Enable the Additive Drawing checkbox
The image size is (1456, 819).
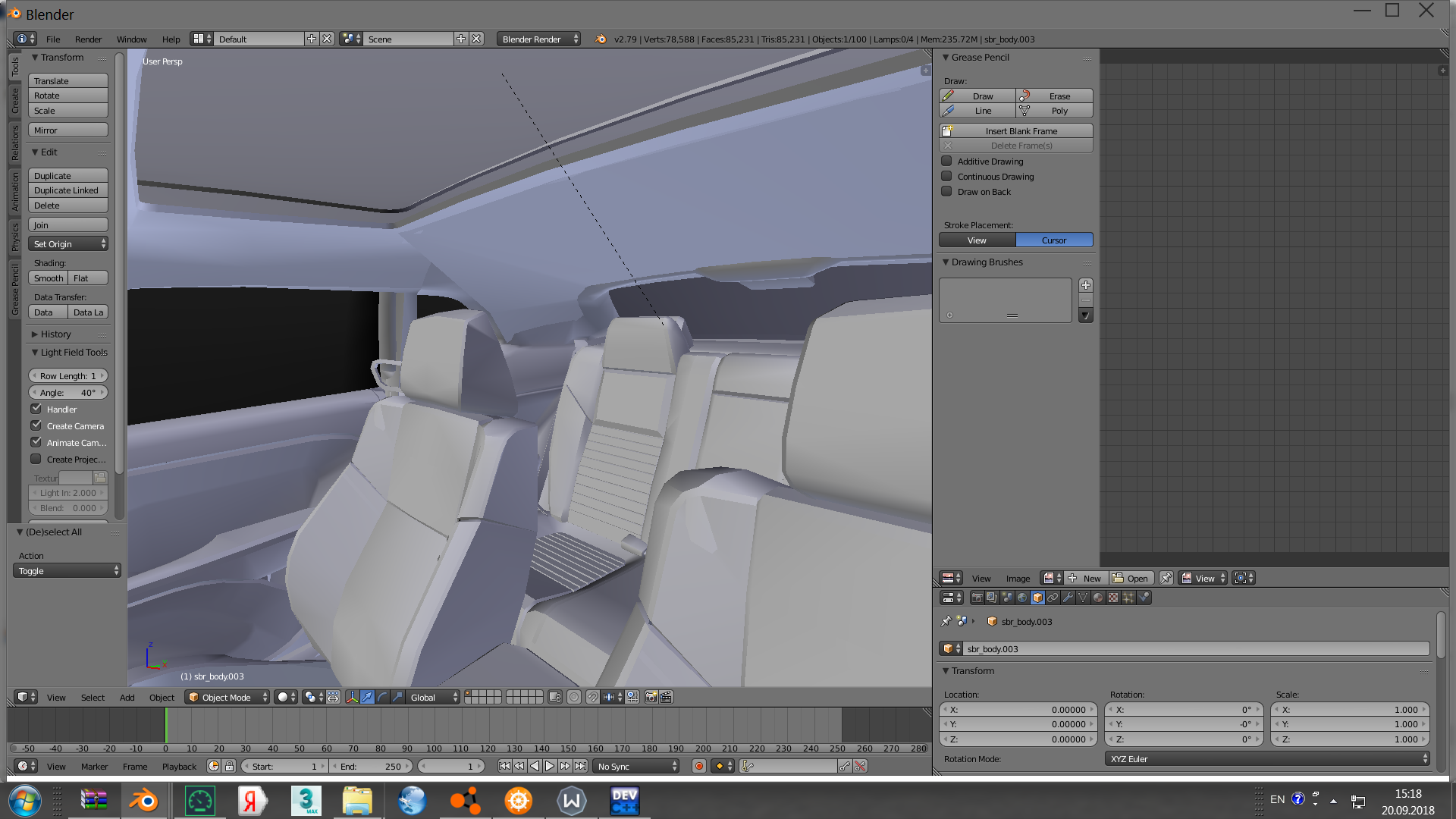tap(946, 162)
